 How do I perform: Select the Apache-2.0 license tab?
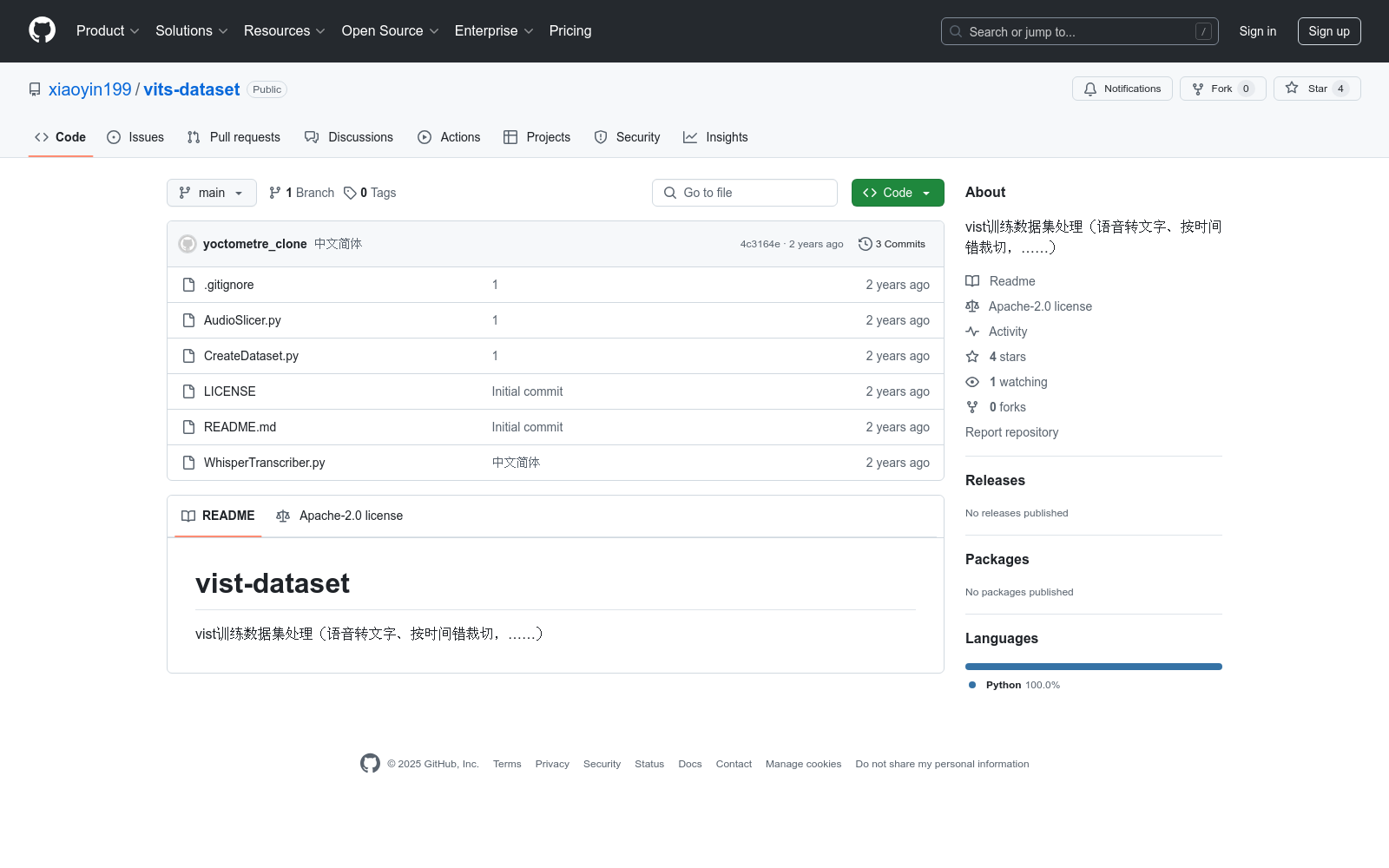[x=339, y=516]
